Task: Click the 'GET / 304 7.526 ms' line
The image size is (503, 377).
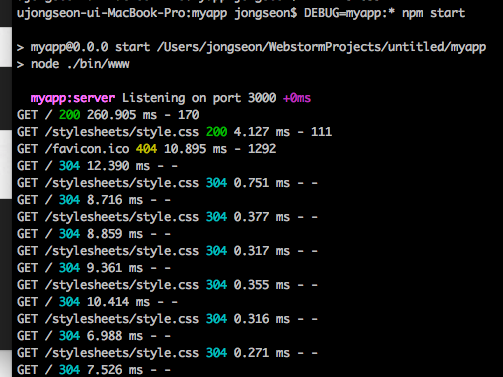Action: tap(94, 370)
